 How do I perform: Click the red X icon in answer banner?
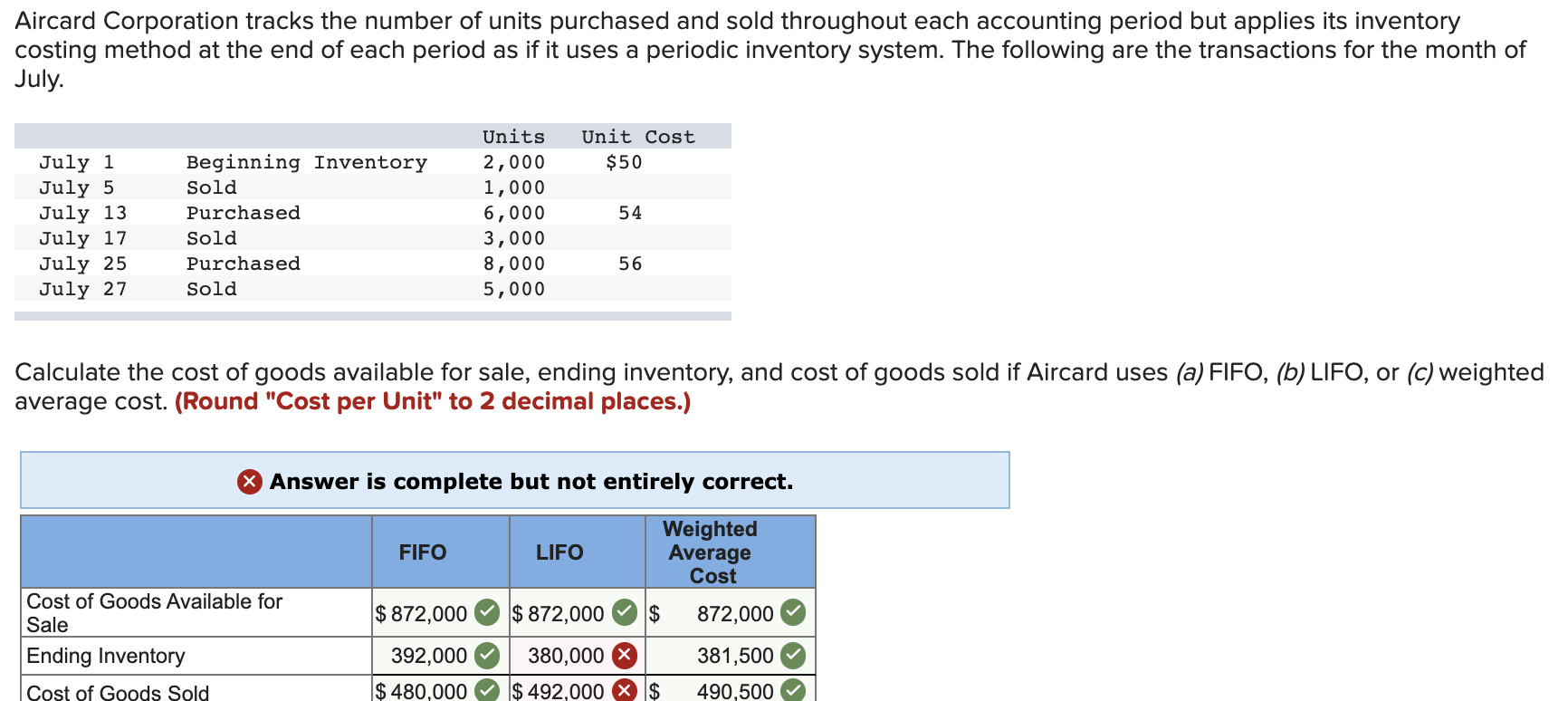point(250,482)
